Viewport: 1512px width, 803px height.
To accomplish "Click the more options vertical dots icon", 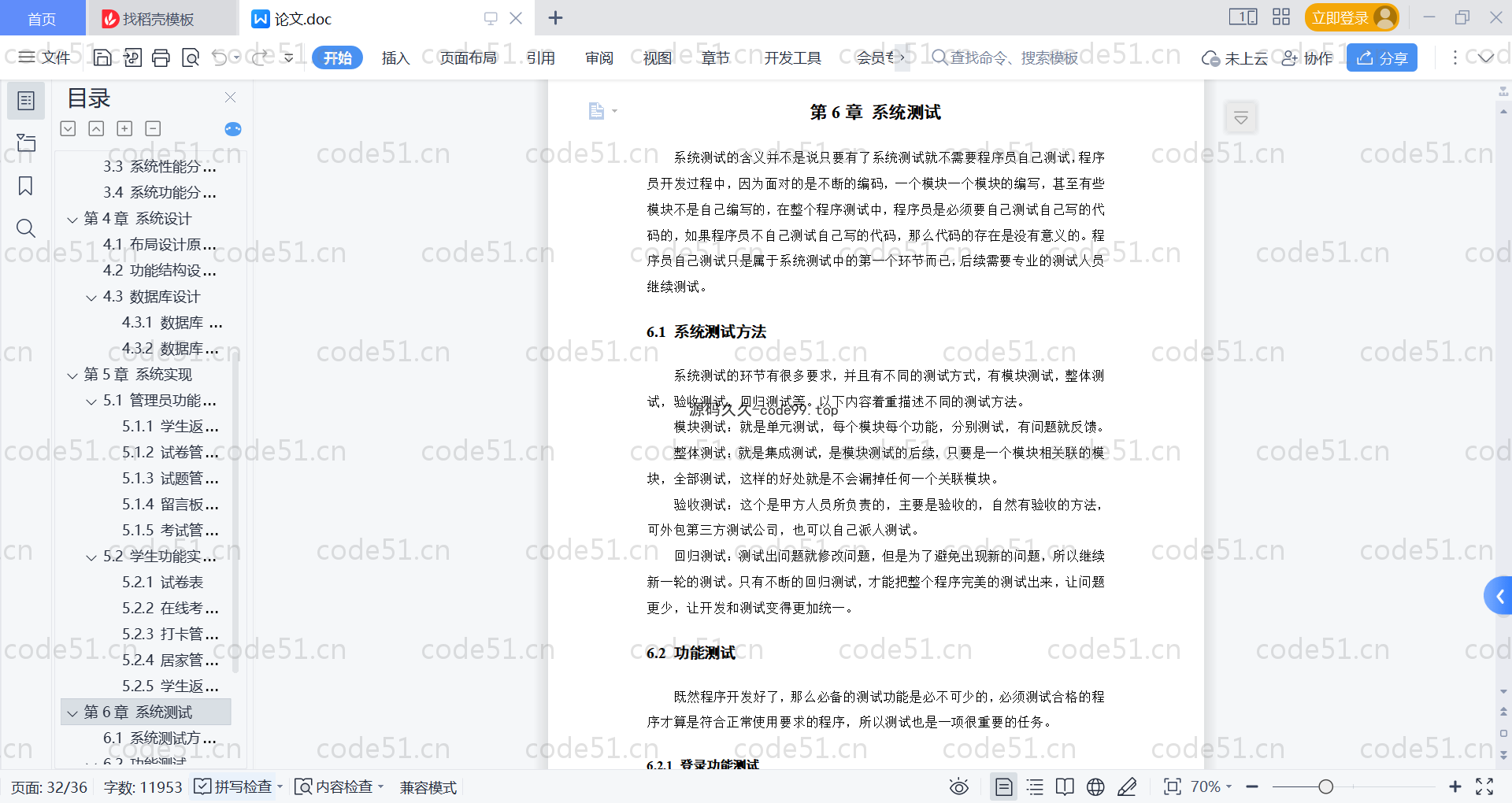I will click(1455, 57).
